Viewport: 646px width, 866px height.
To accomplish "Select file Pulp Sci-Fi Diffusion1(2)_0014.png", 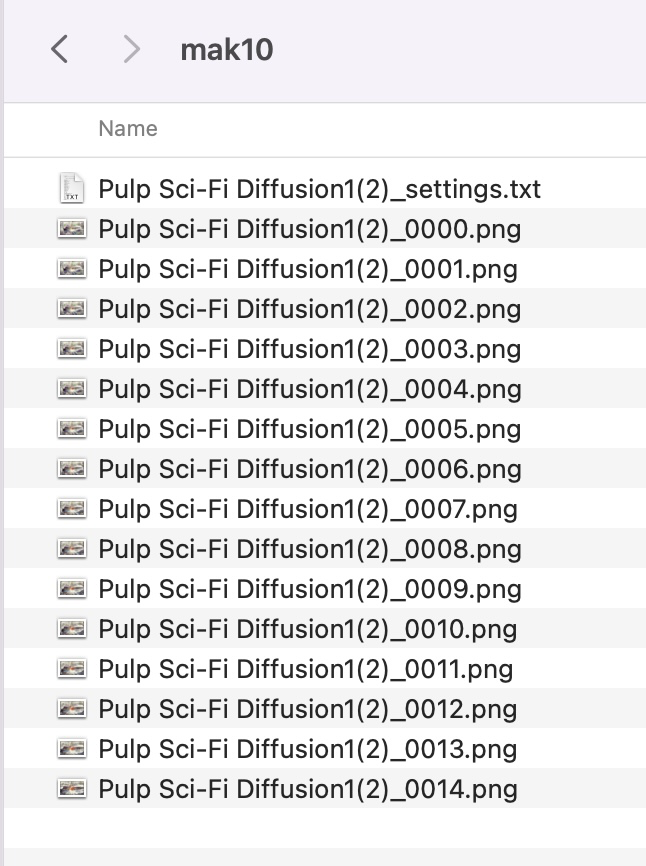I will tap(308, 789).
